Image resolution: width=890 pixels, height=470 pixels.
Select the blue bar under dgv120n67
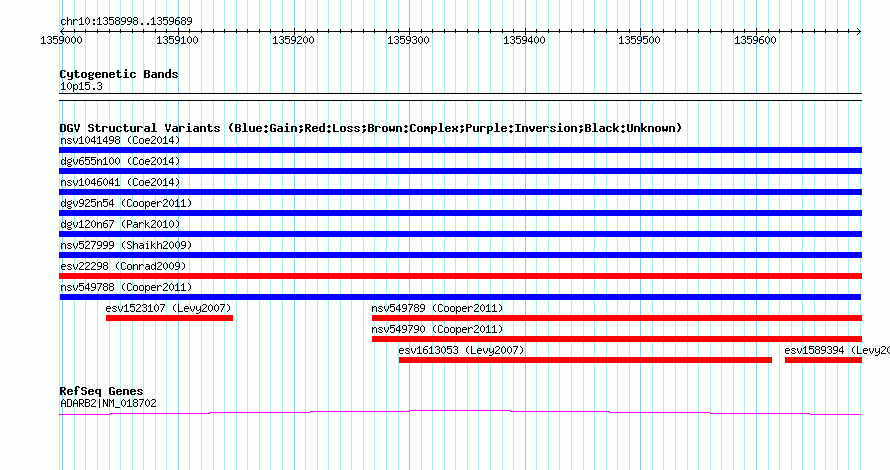[460, 234]
